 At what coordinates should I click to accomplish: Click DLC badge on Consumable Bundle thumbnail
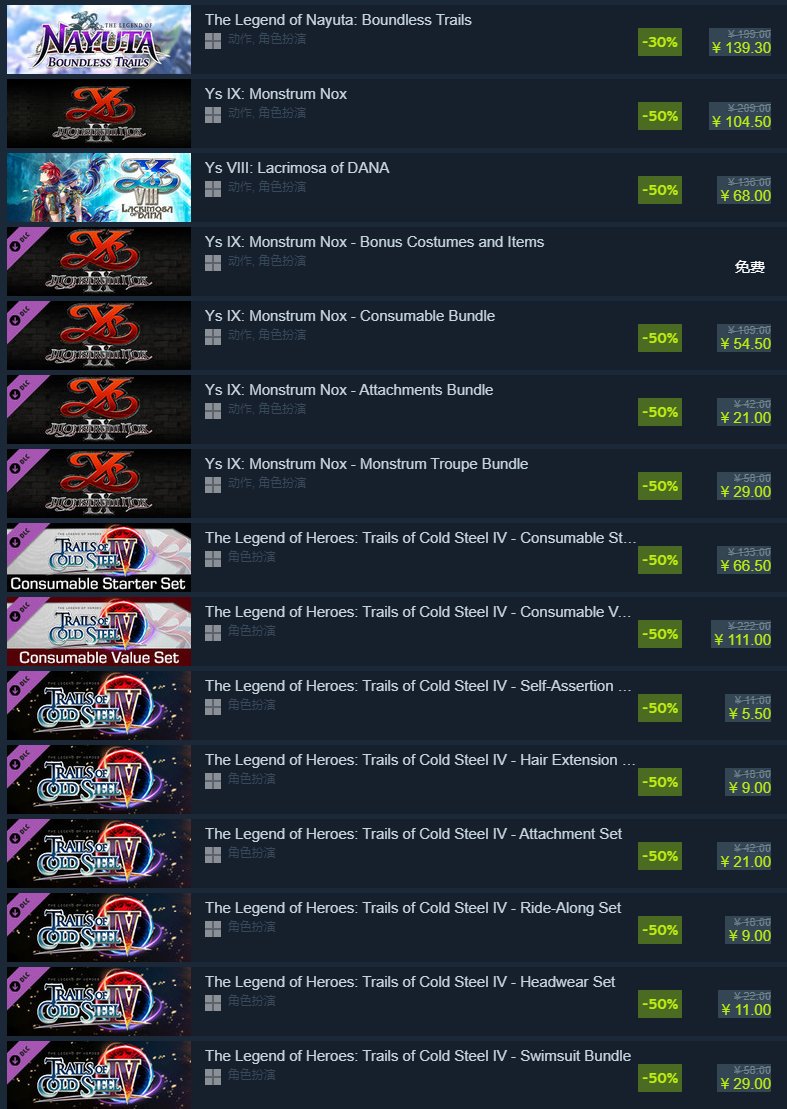21,315
